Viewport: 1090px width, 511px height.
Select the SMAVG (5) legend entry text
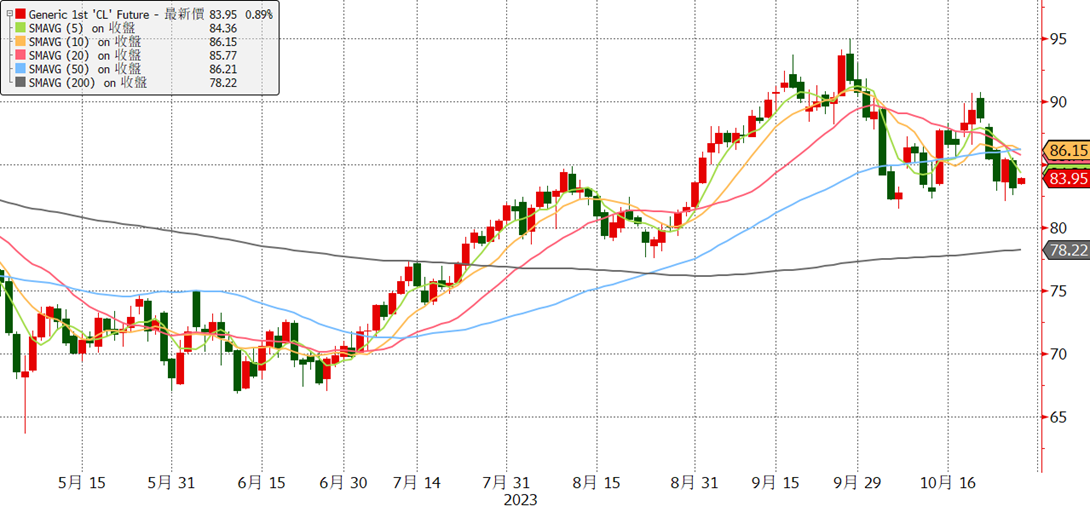83,27
